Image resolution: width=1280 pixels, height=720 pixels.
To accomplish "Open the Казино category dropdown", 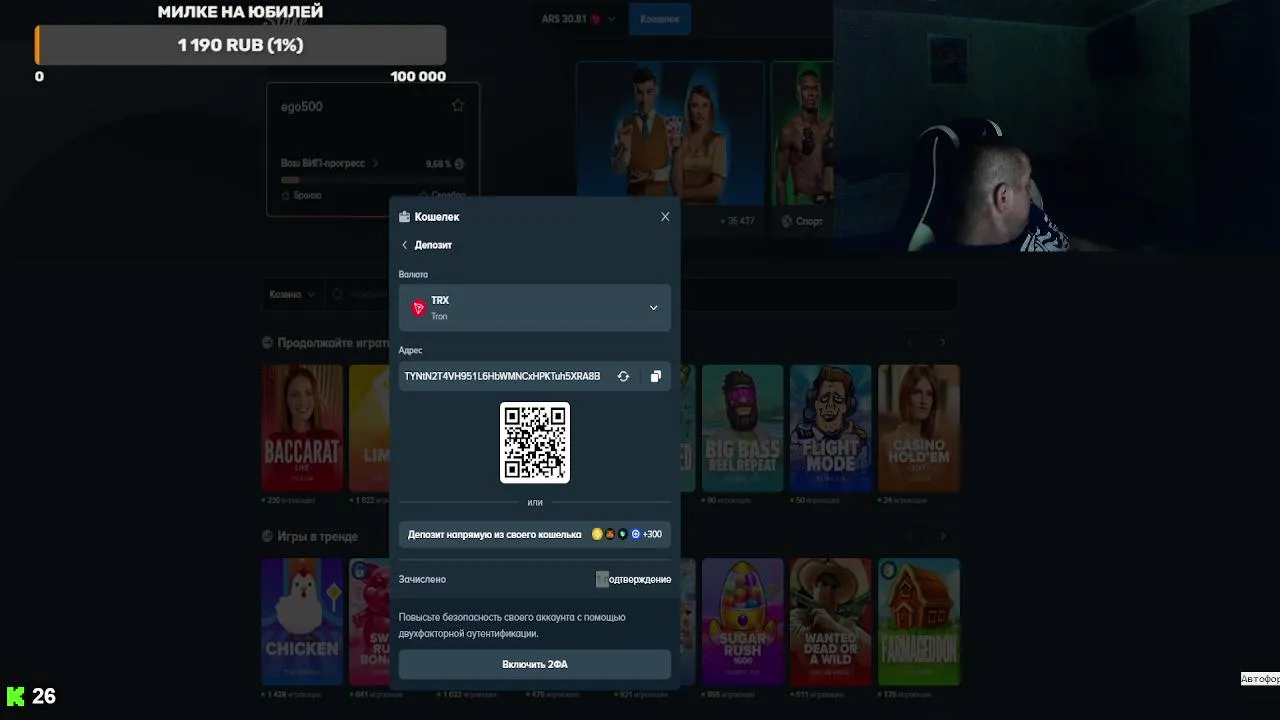I will click(x=291, y=294).
